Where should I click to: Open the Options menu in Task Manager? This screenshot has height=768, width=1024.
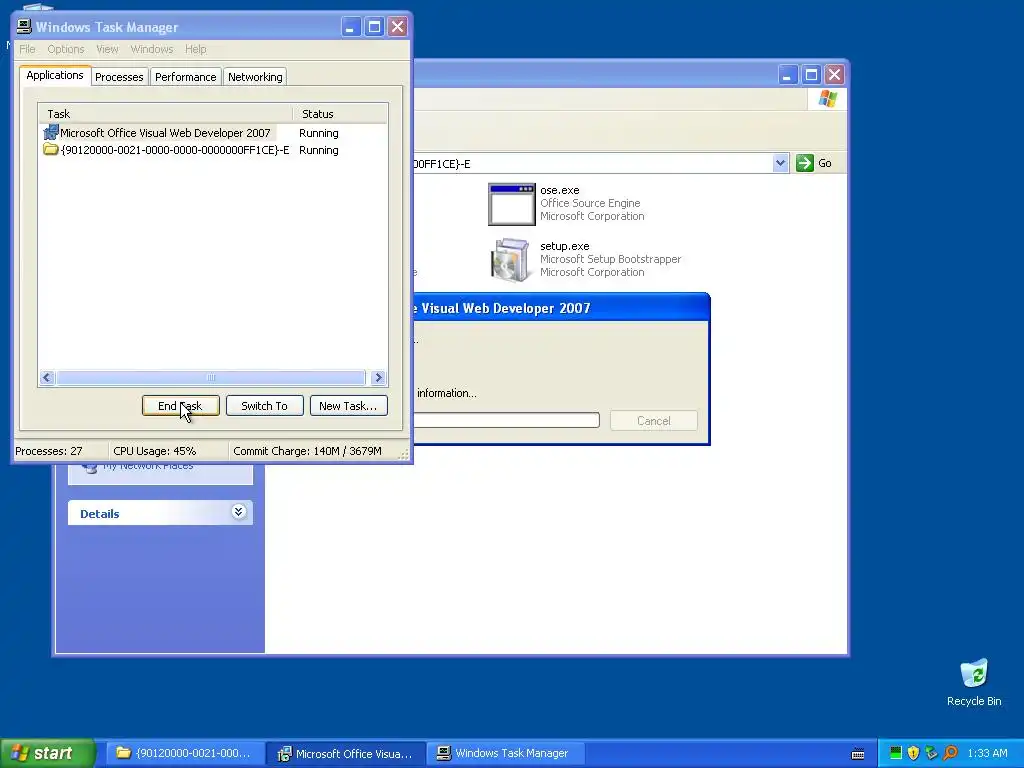(65, 49)
